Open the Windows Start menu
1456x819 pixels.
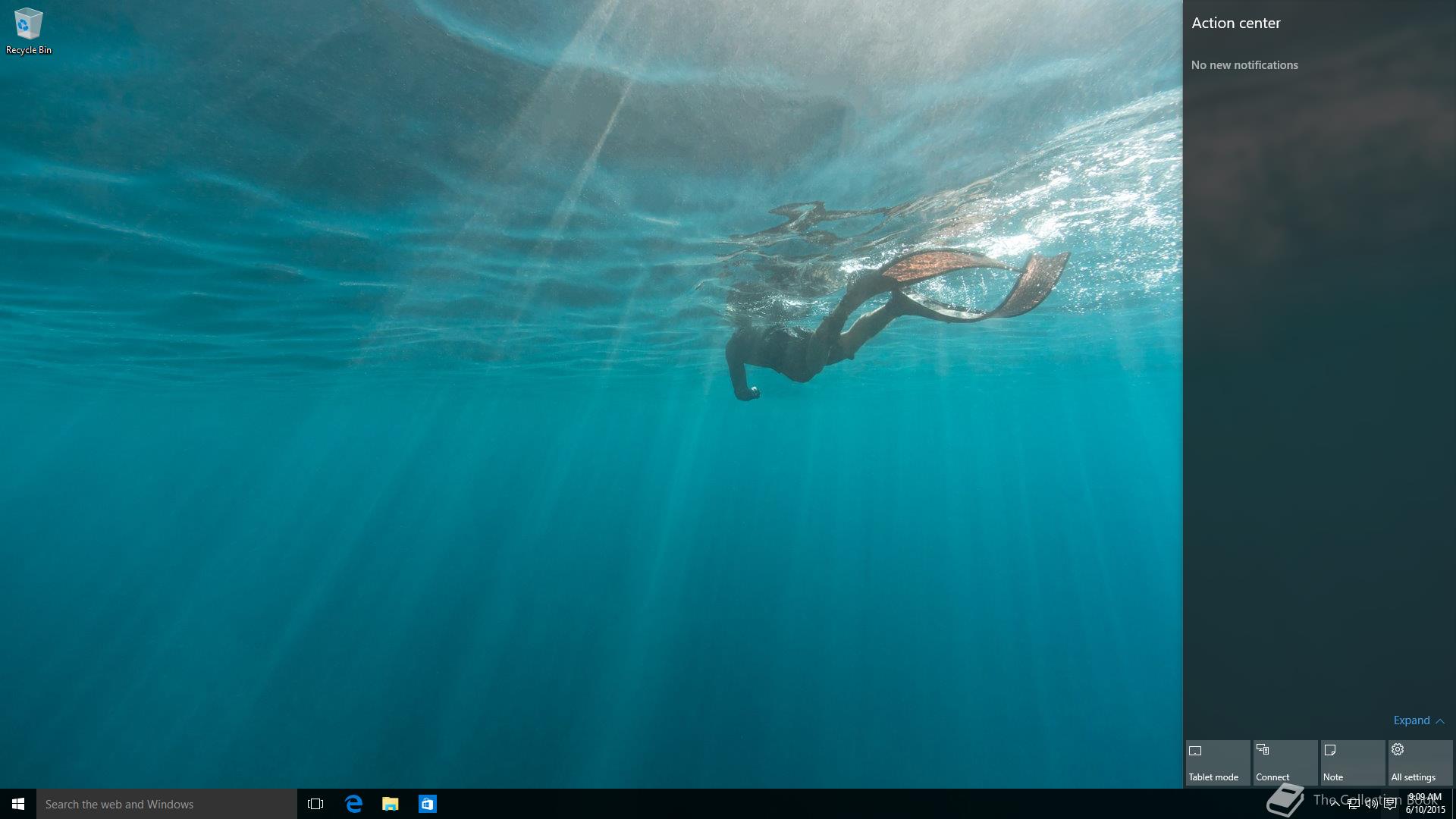(x=18, y=804)
